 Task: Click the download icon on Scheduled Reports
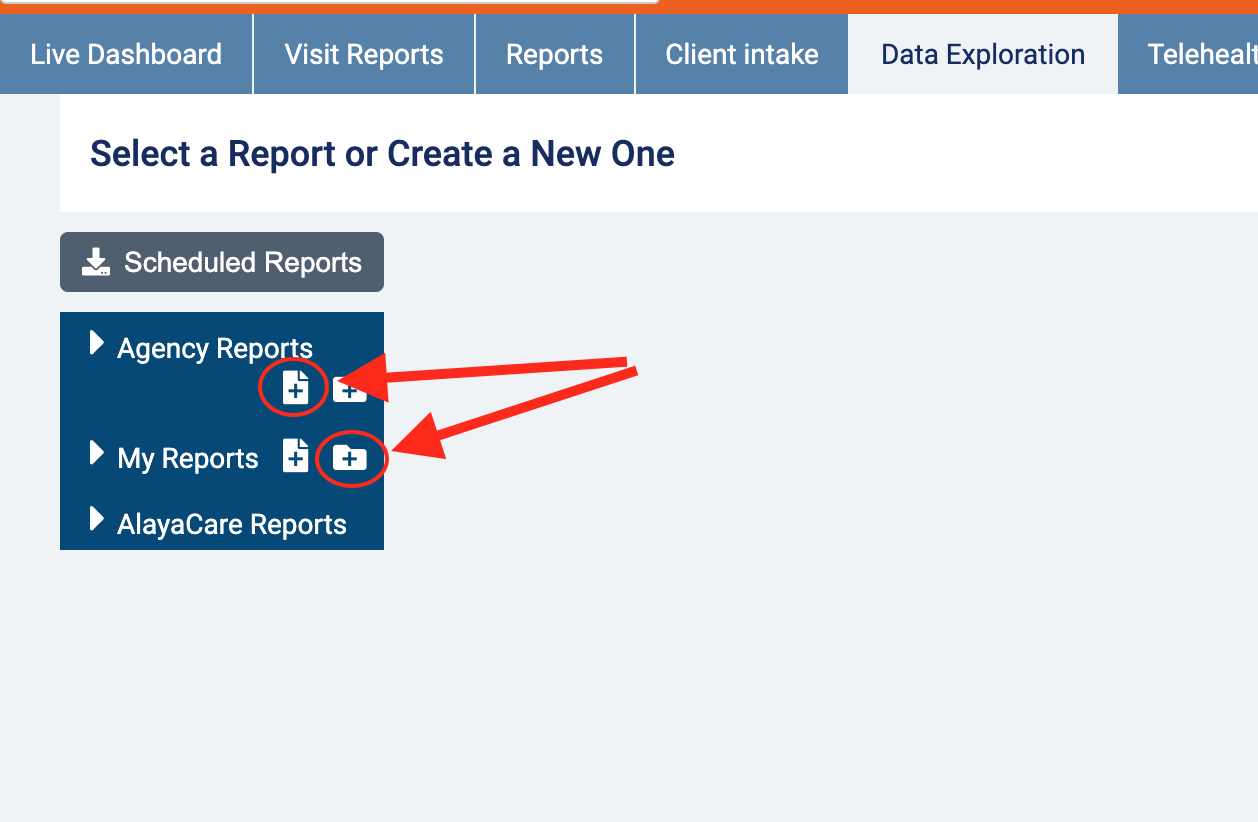96,263
